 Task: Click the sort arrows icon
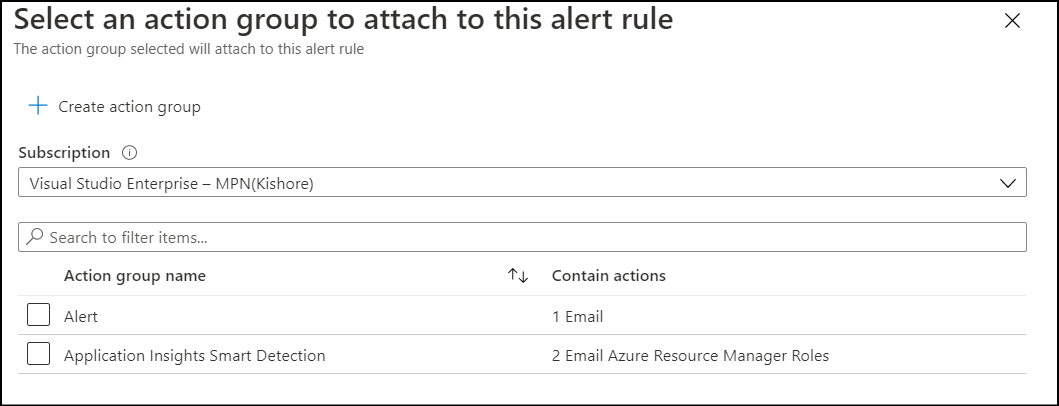(x=518, y=275)
